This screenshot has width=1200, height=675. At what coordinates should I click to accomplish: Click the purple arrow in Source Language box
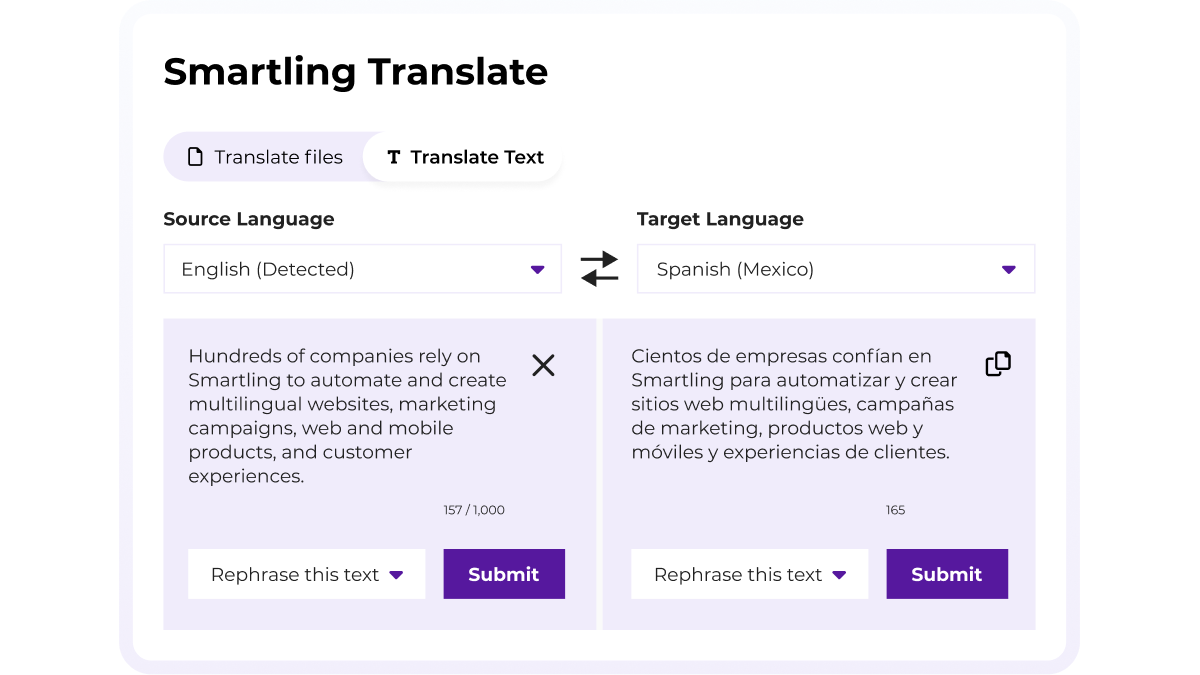pyautogui.click(x=537, y=270)
